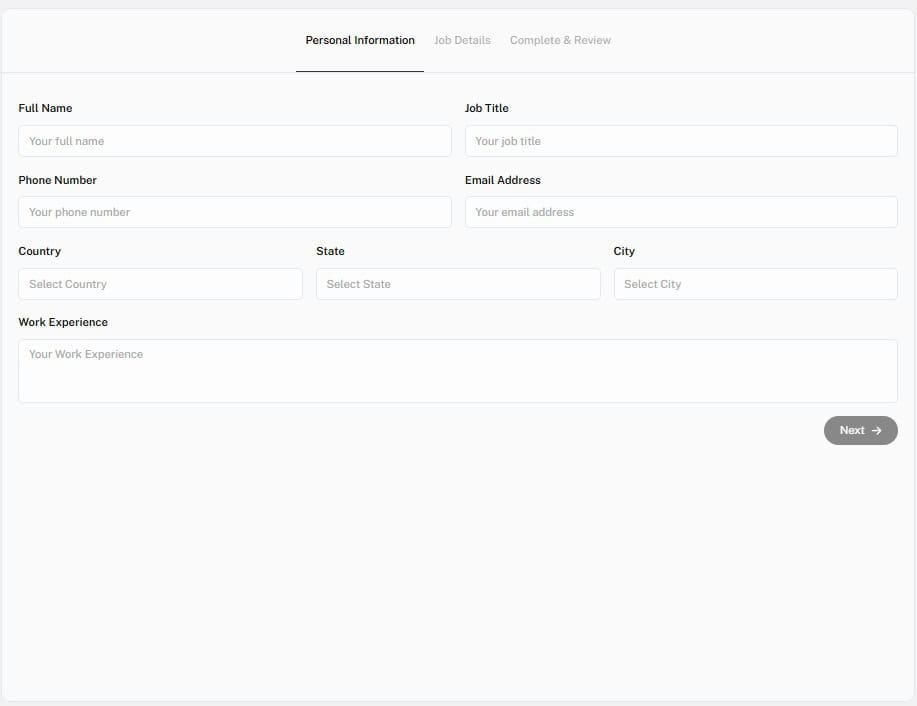Click the Country label above the dropdown
The height and width of the screenshot is (706, 917).
coord(40,251)
